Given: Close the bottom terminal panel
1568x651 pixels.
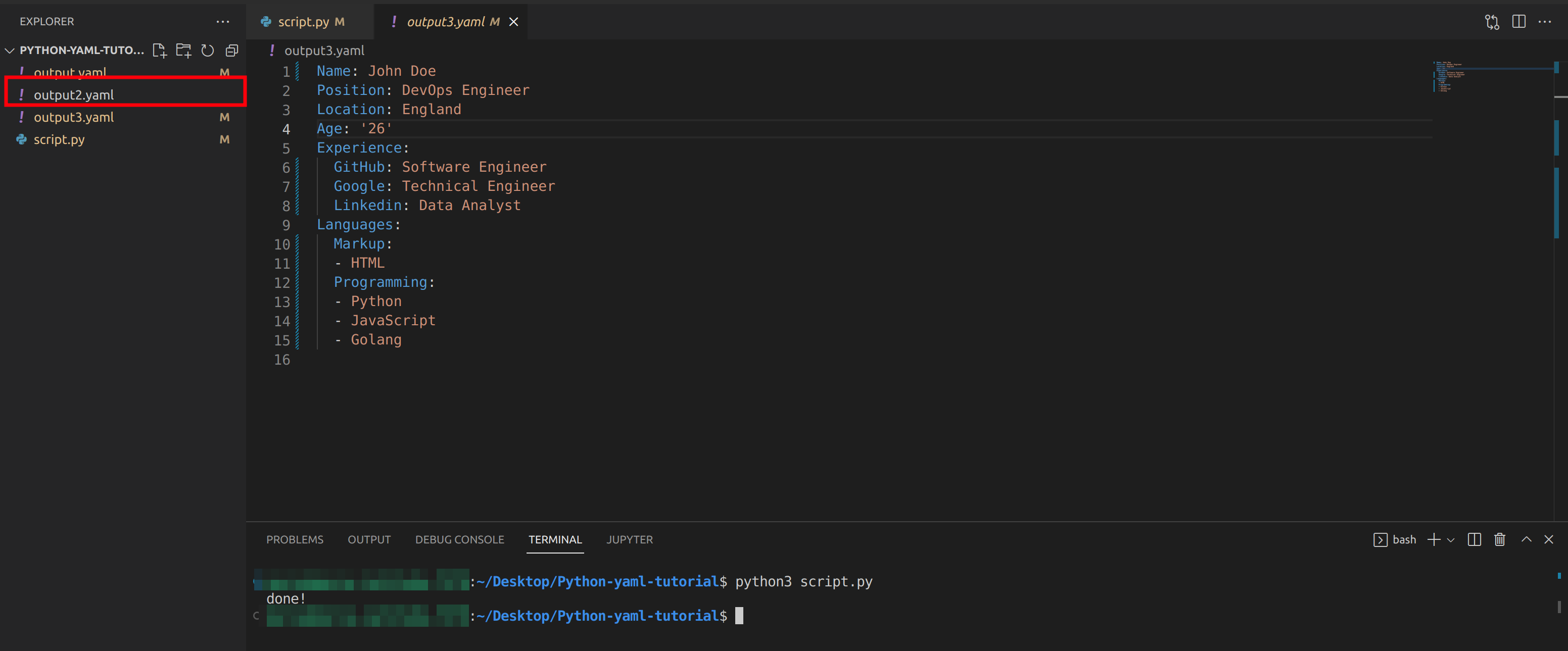Looking at the screenshot, I should click(1549, 540).
